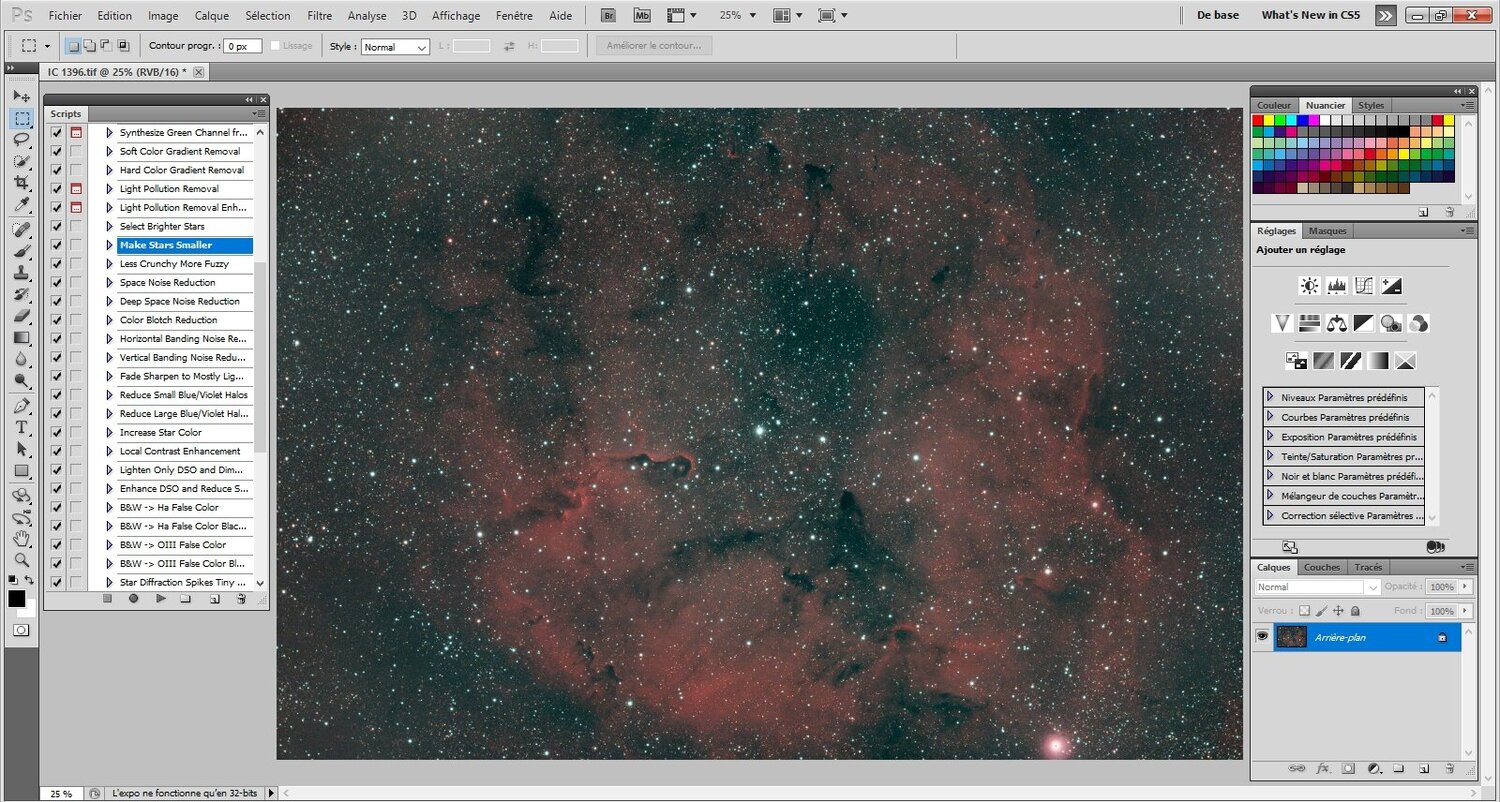This screenshot has height=802, width=1500.
Task: Toggle the dialog box for Light Pollution Removal
Action: click(76, 189)
